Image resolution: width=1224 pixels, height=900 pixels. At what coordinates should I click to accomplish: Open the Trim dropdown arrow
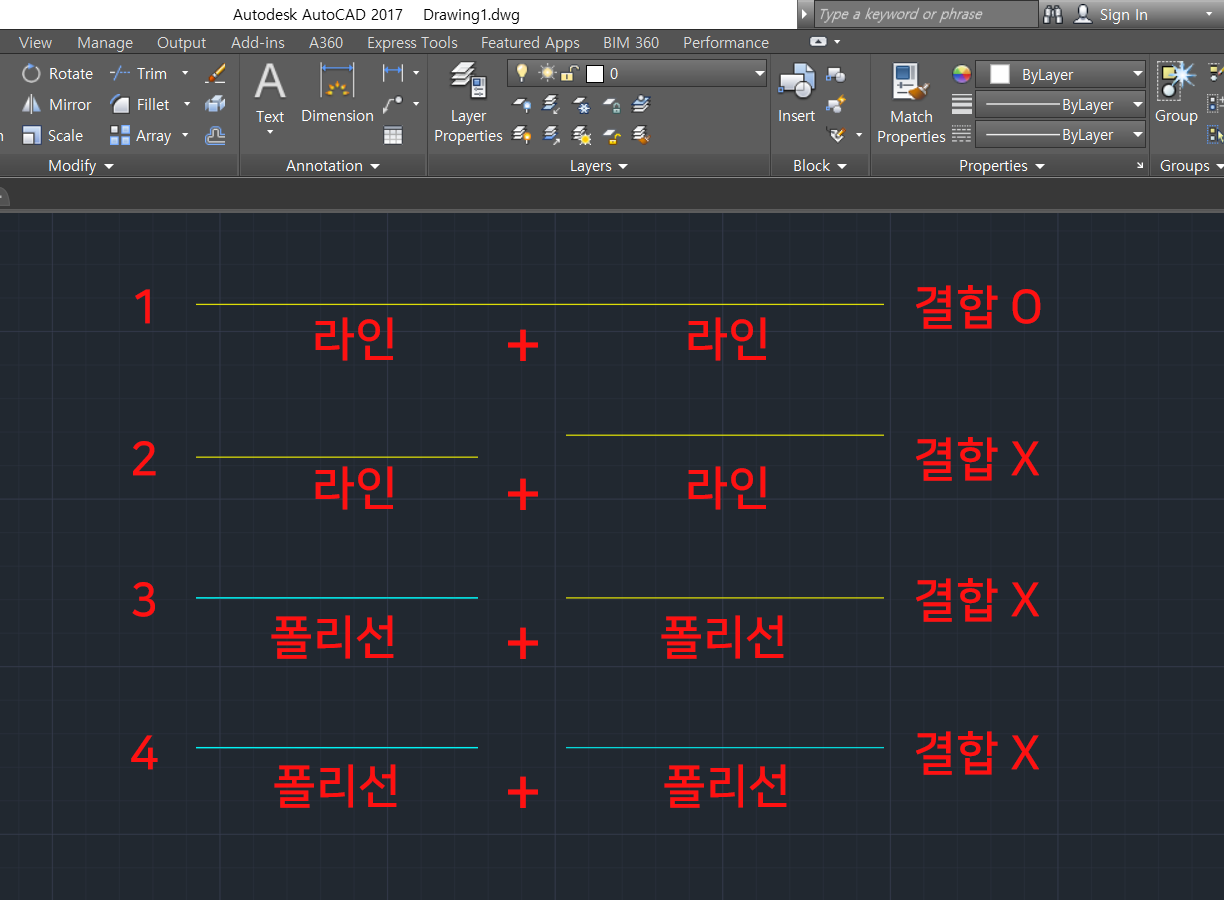click(x=185, y=73)
